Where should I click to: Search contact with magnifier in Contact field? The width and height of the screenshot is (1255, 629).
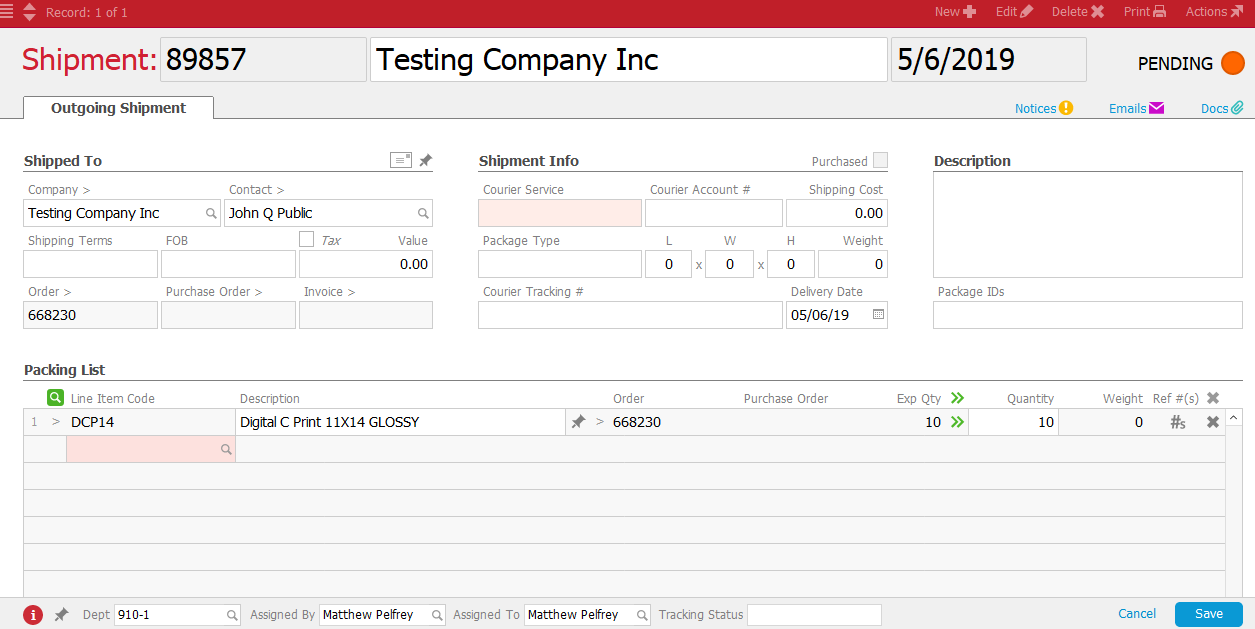click(423, 213)
